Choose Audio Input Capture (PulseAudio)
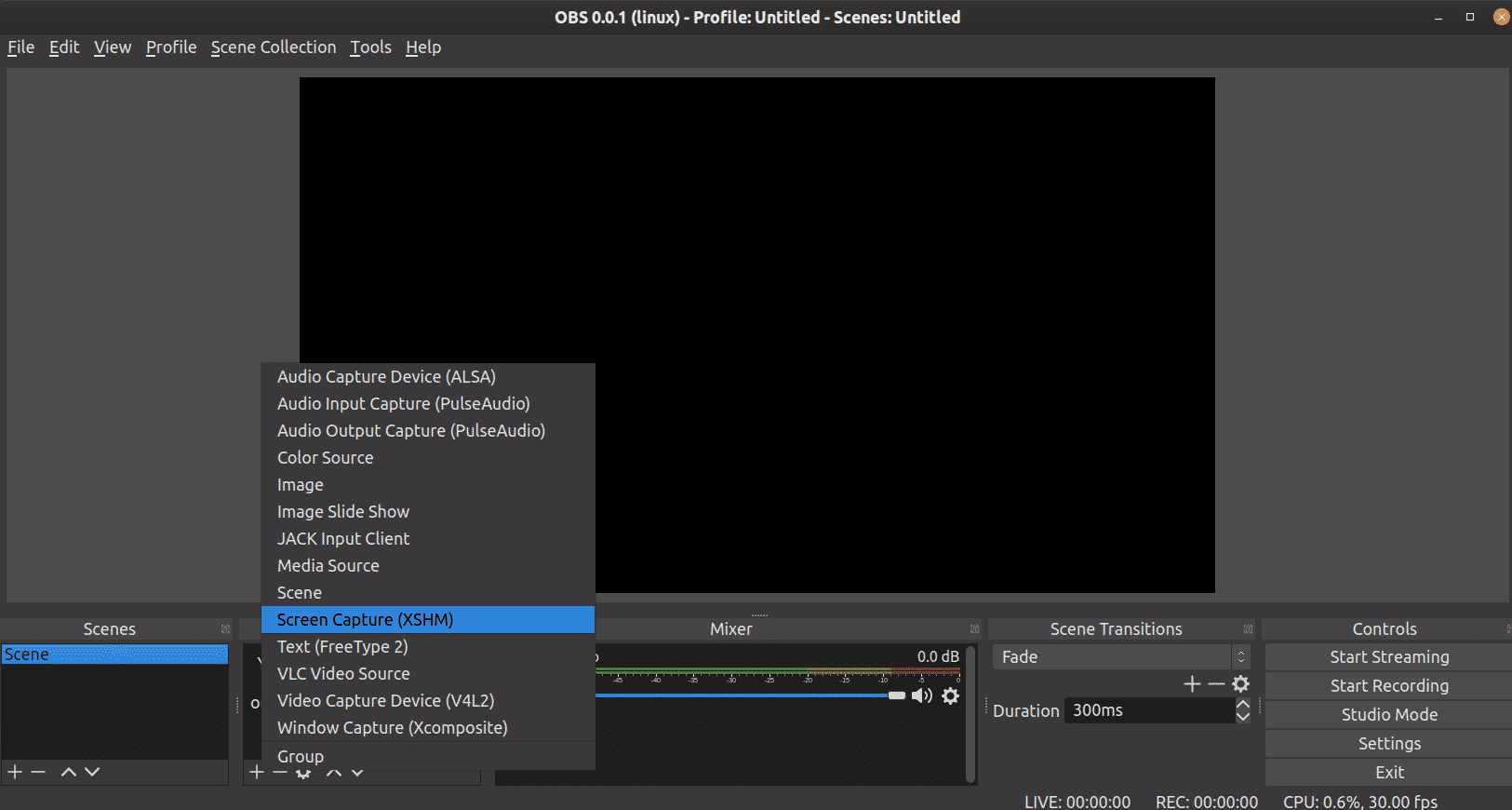Viewport: 1512px width, 810px height. [x=428, y=403]
